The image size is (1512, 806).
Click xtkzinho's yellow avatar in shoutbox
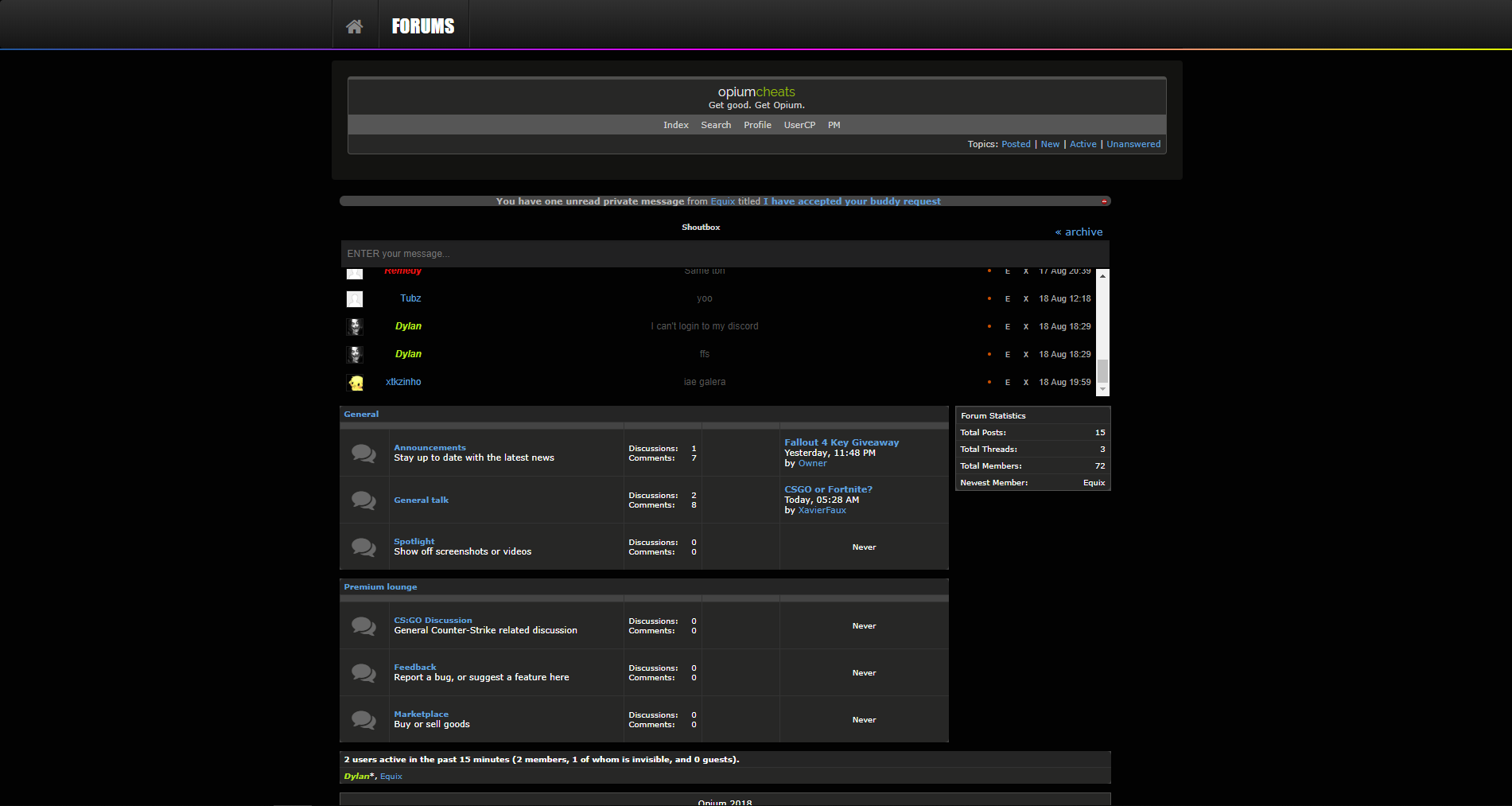tap(356, 383)
